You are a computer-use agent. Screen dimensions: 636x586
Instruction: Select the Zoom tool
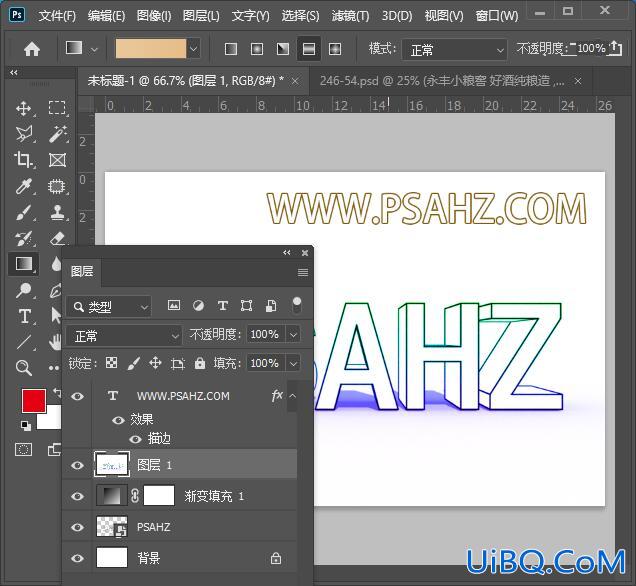[x=24, y=368]
